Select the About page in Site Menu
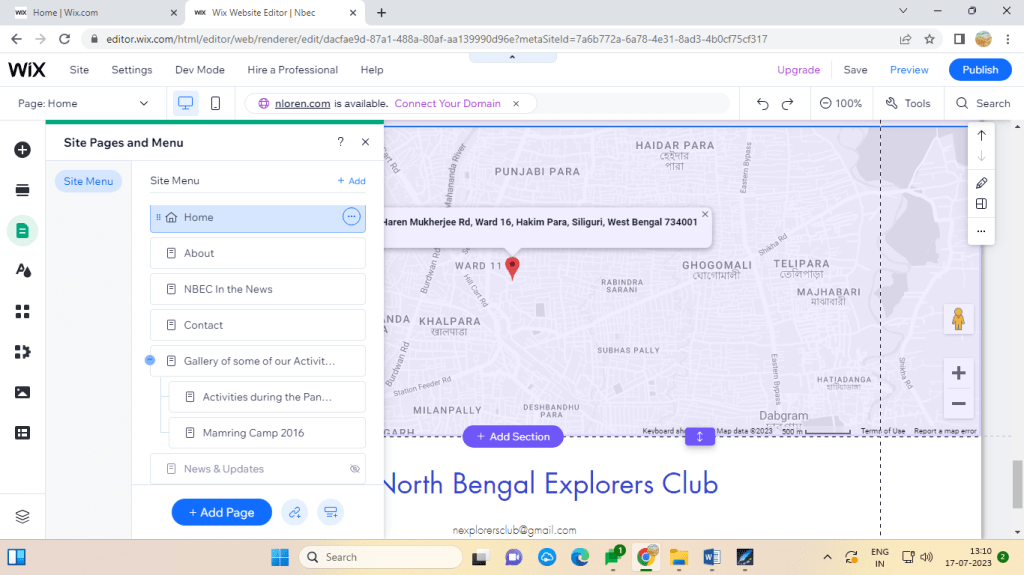The image size is (1024, 575). (258, 253)
